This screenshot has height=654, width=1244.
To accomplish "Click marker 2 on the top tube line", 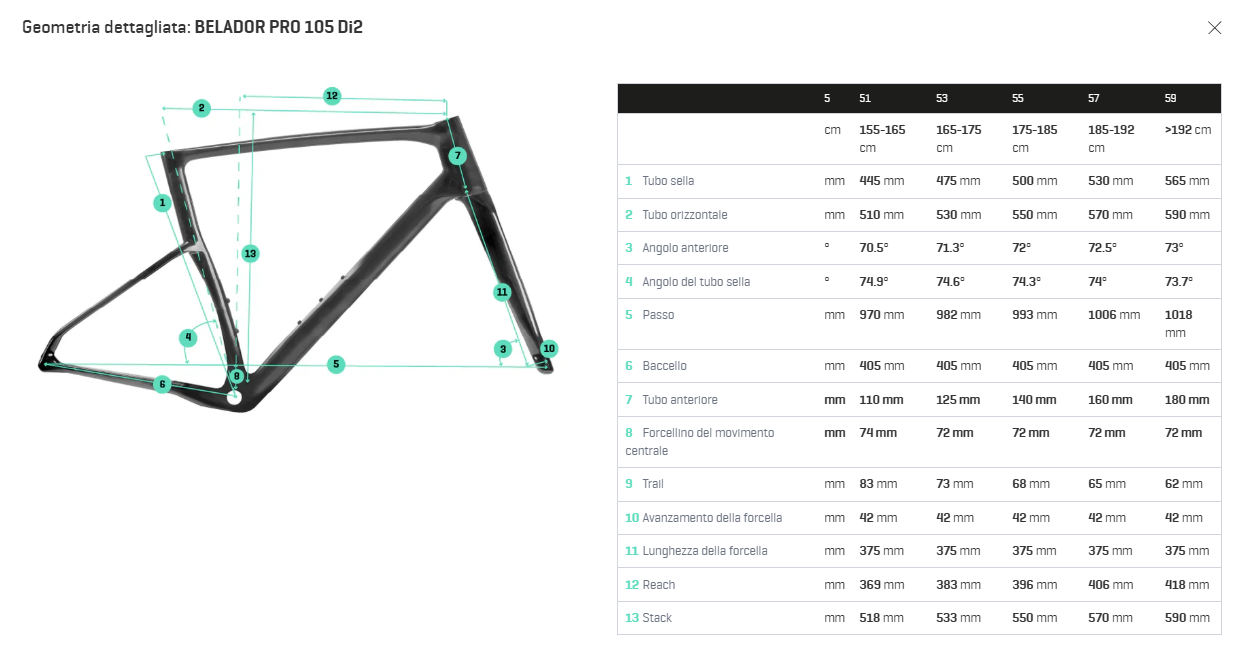I will [201, 108].
